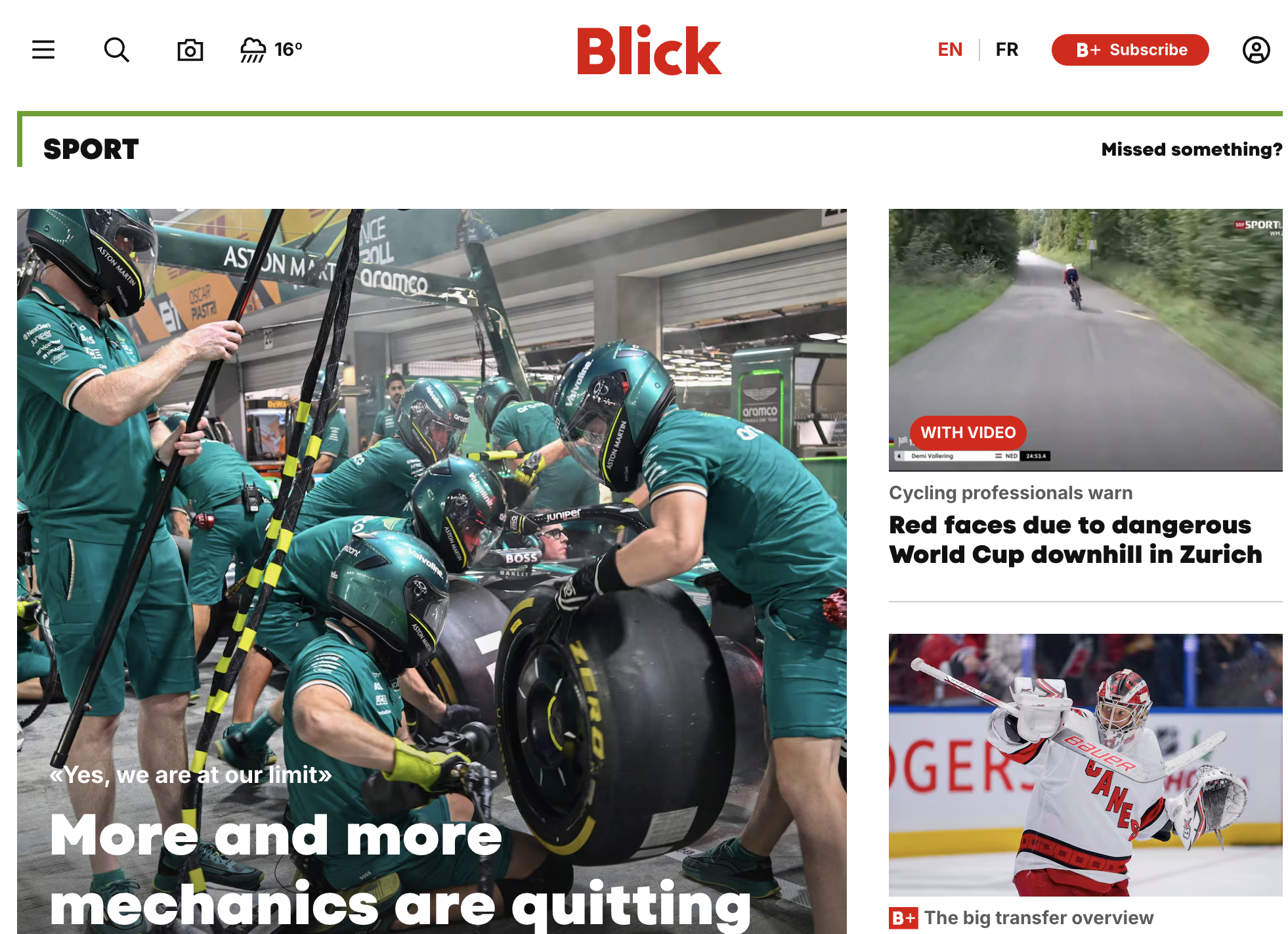Open the hockey goalie article image
This screenshot has height=934, width=1288.
pos(1085,765)
